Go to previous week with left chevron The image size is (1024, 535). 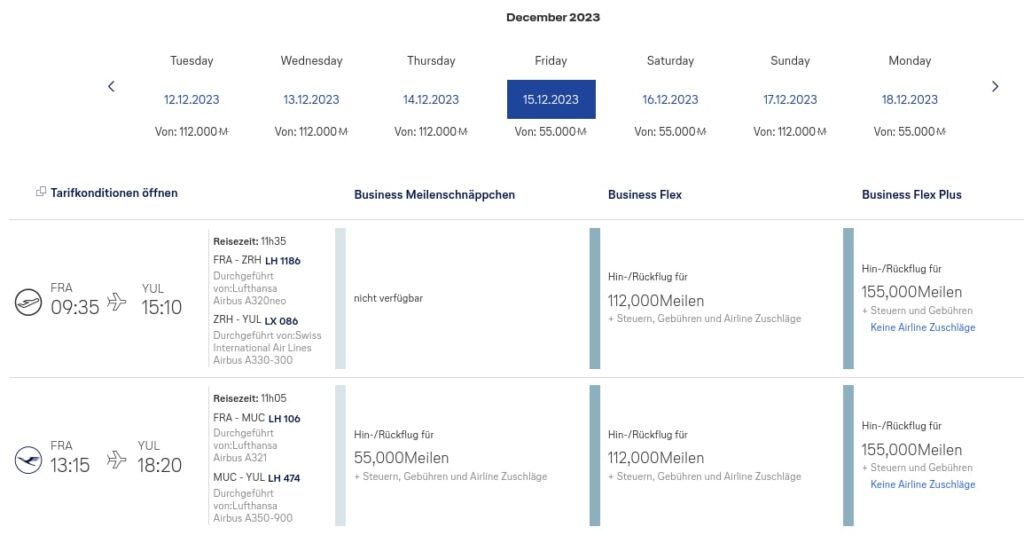click(111, 86)
